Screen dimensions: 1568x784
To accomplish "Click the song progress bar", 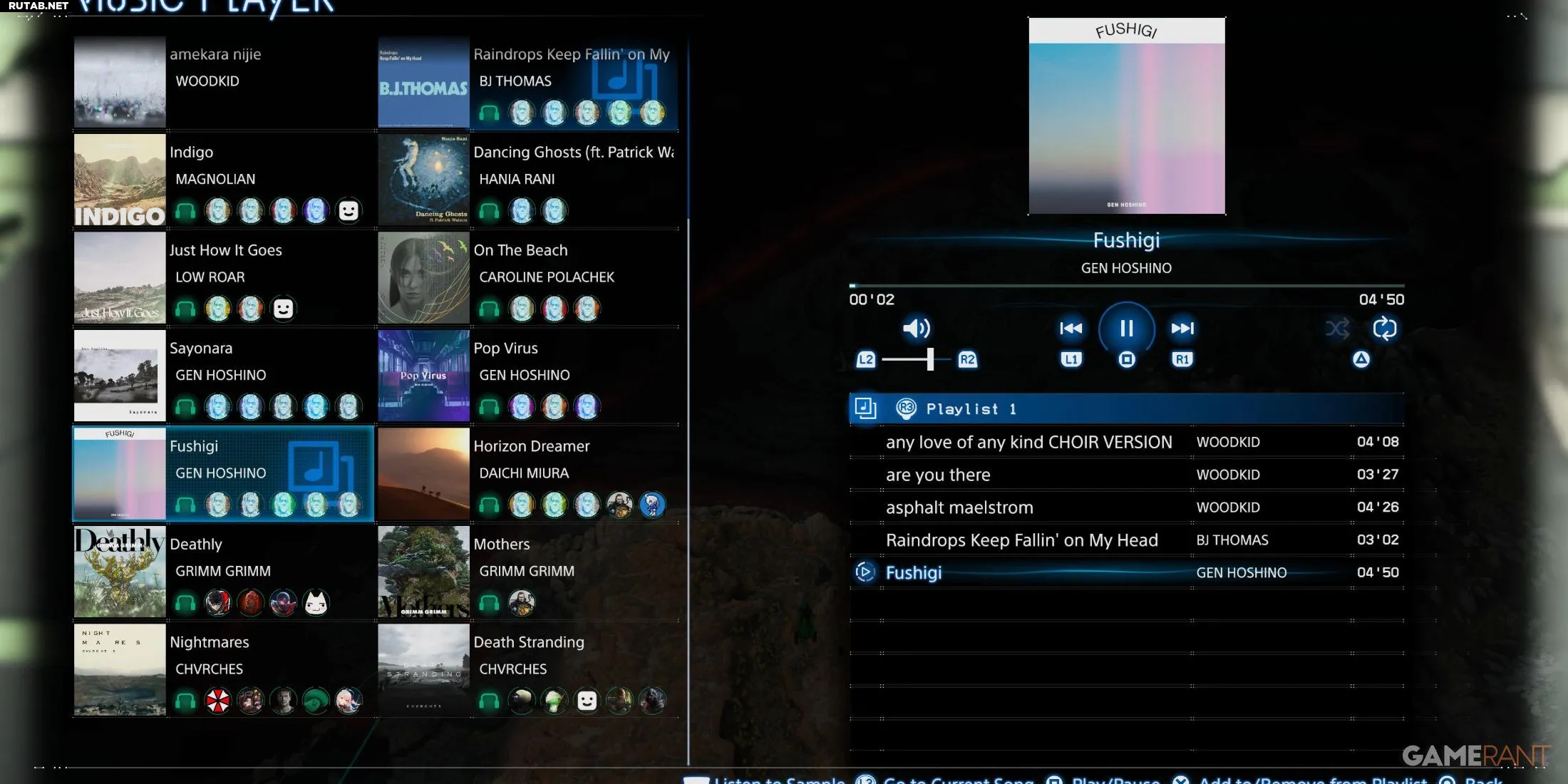I will pyautogui.click(x=1126, y=286).
